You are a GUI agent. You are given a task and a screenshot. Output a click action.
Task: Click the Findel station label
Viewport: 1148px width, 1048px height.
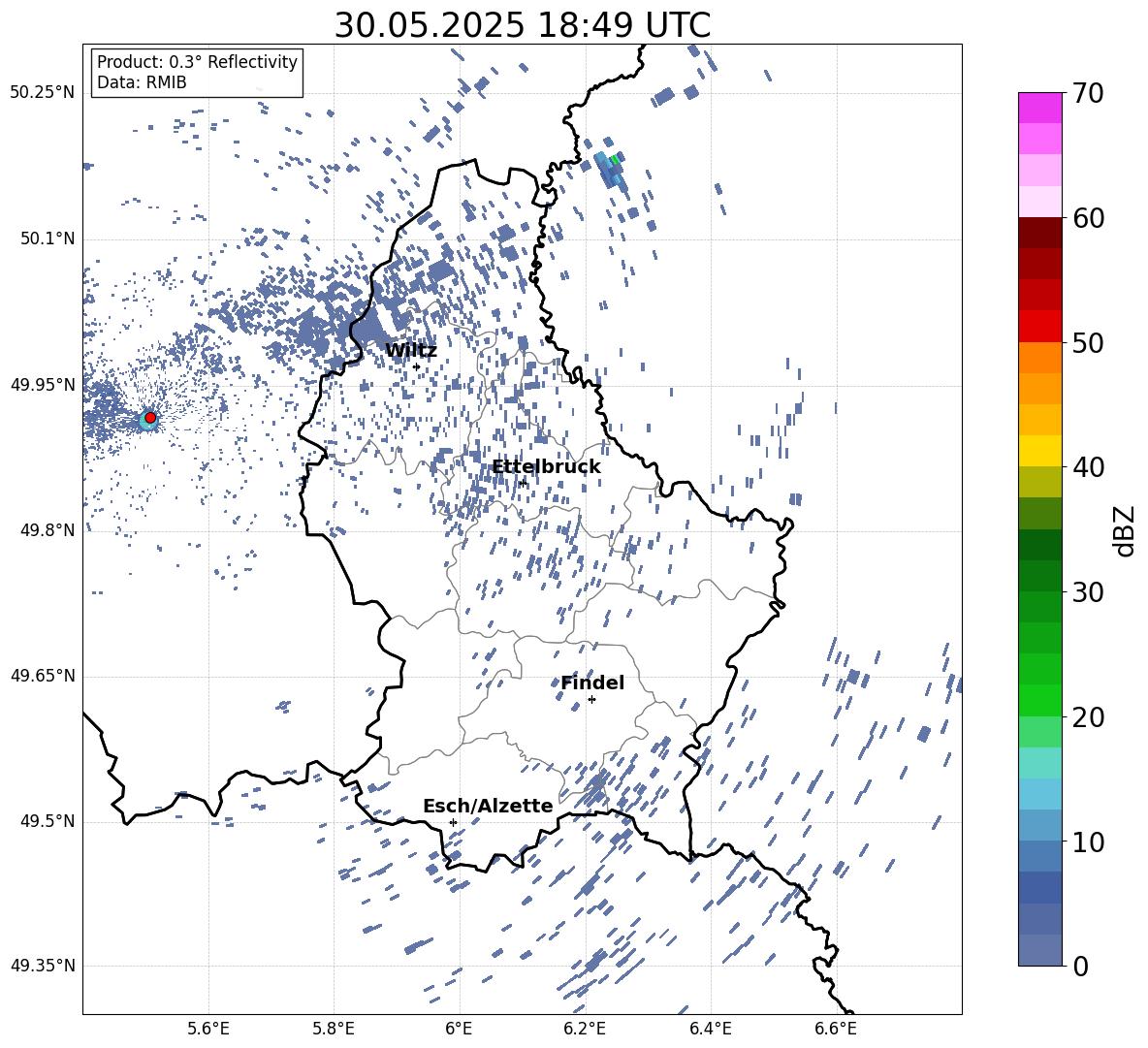(x=592, y=683)
